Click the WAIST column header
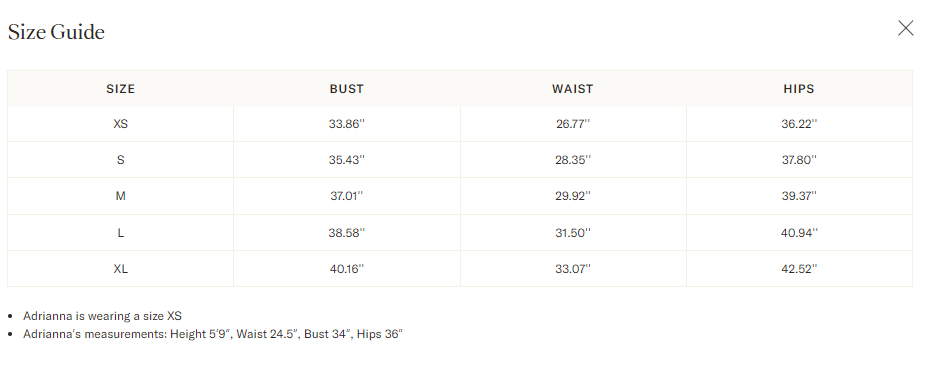This screenshot has width=933, height=381. [x=572, y=89]
